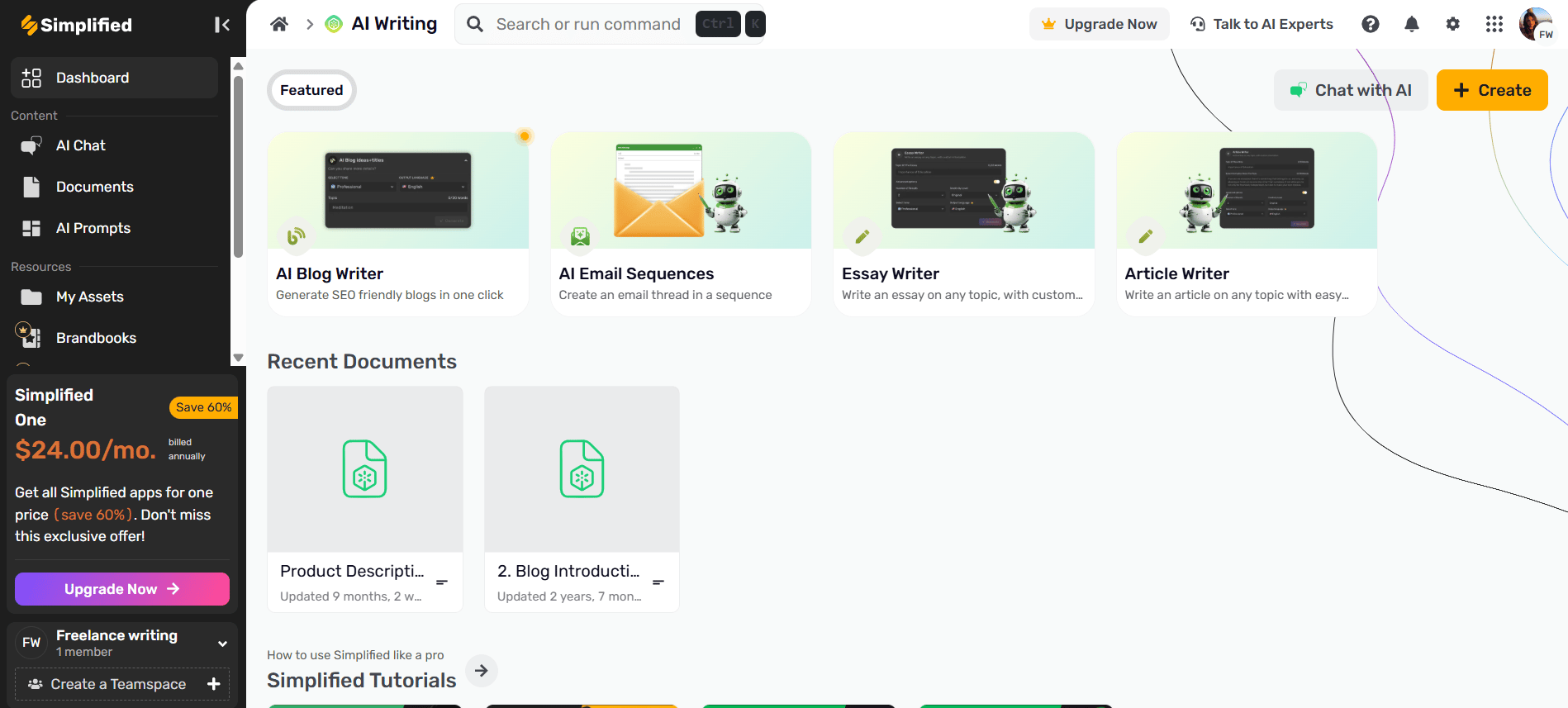Open AI Chat in the sidebar
Image resolution: width=1568 pixels, height=708 pixels.
[x=114, y=145]
